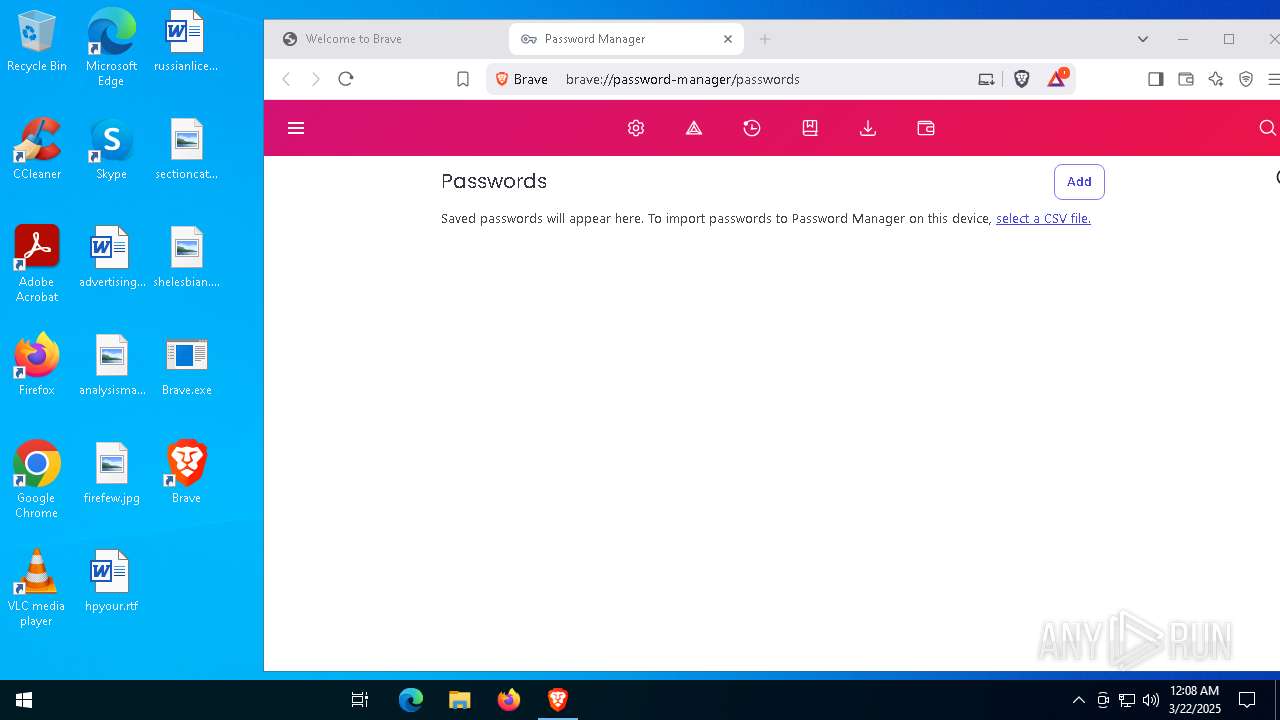
Task: Open Edge from the taskbar
Action: [x=411, y=700]
